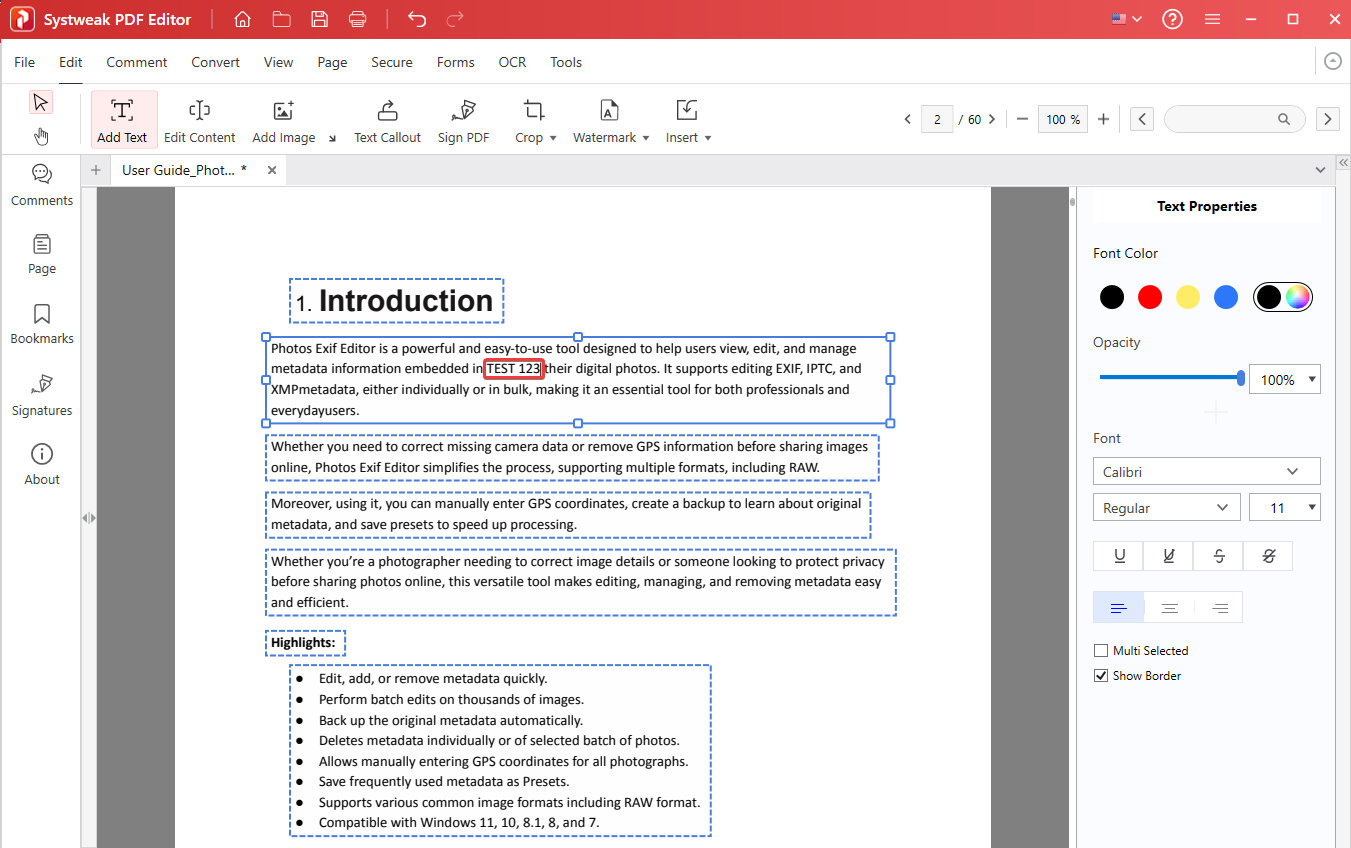1351x848 pixels.
Task: Open the Comments side panel
Action: click(42, 186)
